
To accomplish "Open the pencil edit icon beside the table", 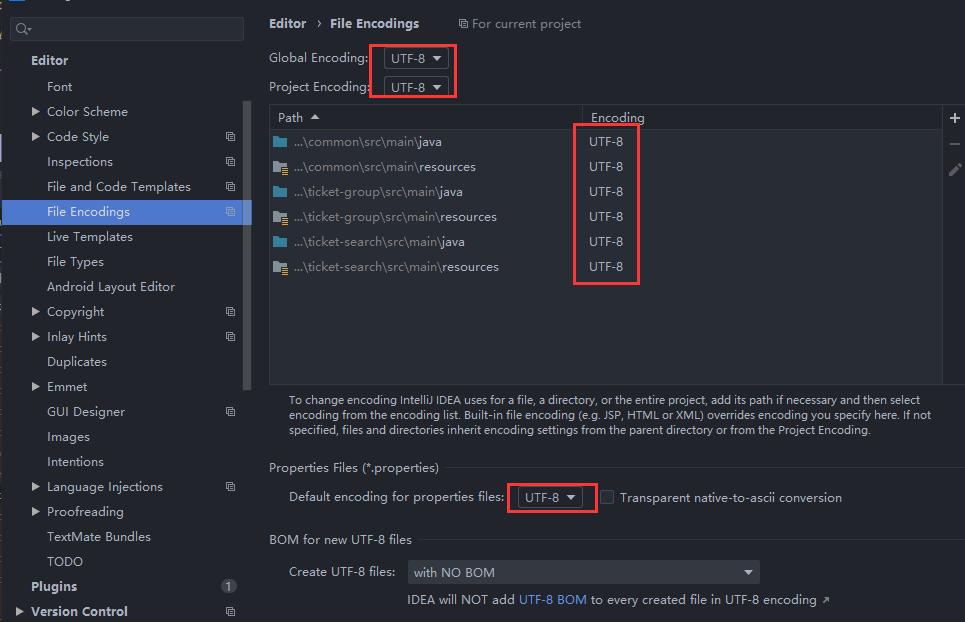I will 954,170.
